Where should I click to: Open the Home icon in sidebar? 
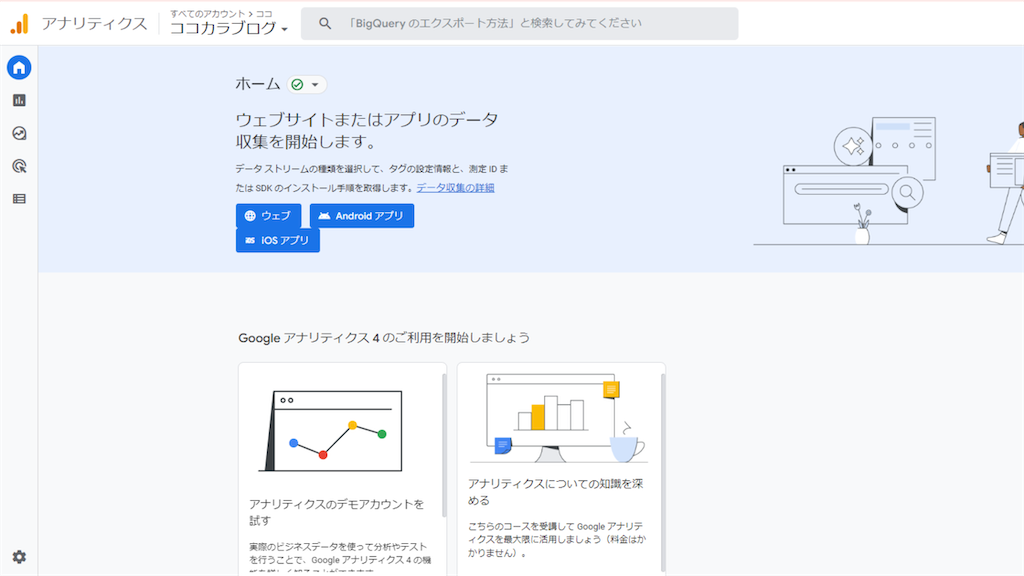point(19,67)
